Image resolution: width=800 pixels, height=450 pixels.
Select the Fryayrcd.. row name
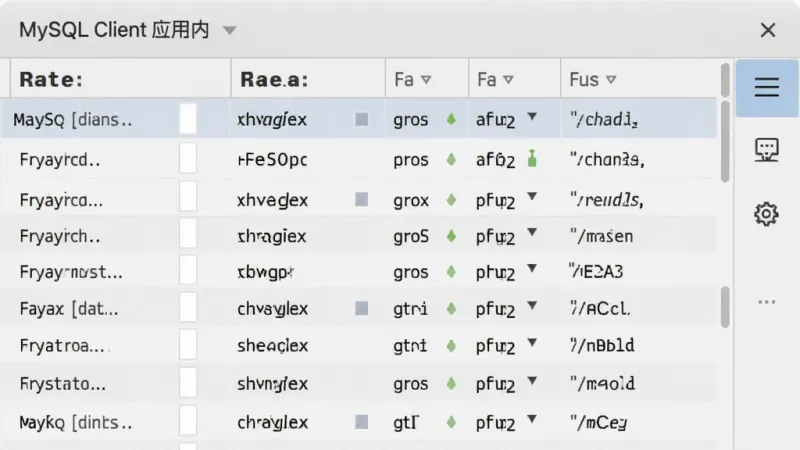click(60, 160)
